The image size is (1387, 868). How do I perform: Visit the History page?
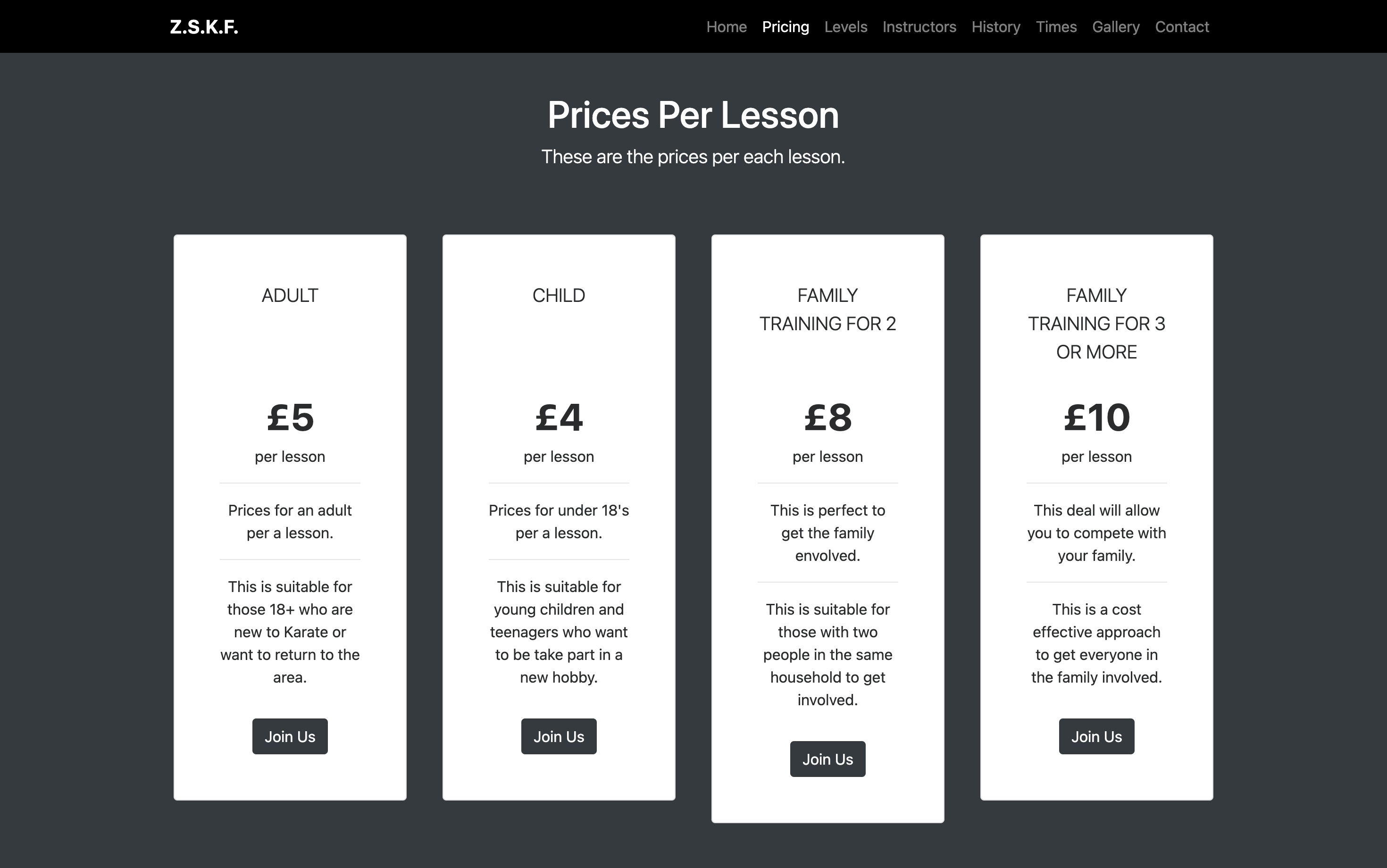coord(996,27)
